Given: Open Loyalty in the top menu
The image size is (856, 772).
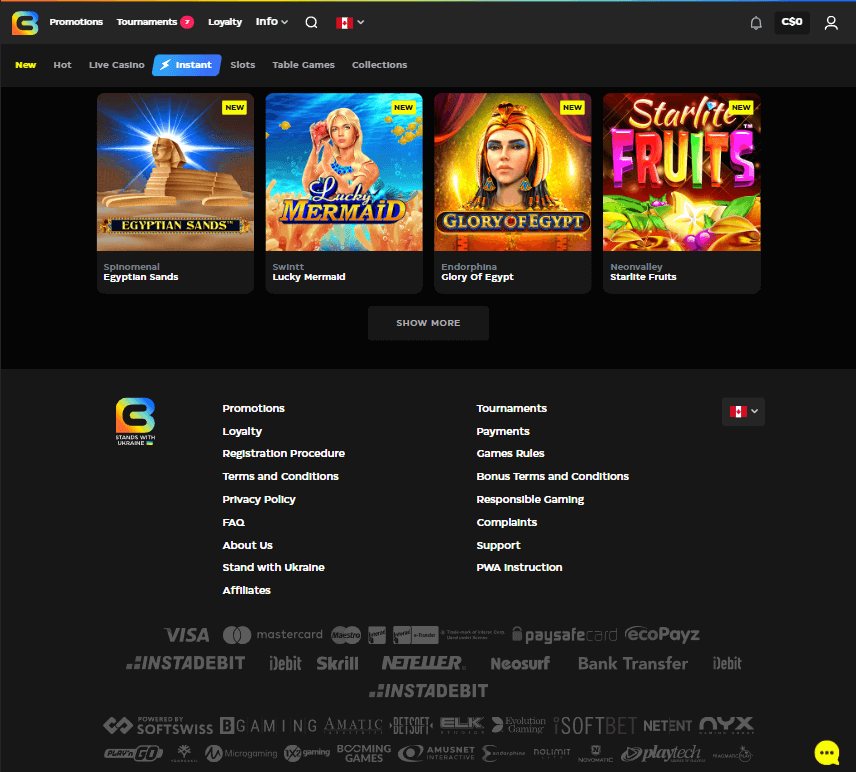Looking at the screenshot, I should click(x=225, y=22).
